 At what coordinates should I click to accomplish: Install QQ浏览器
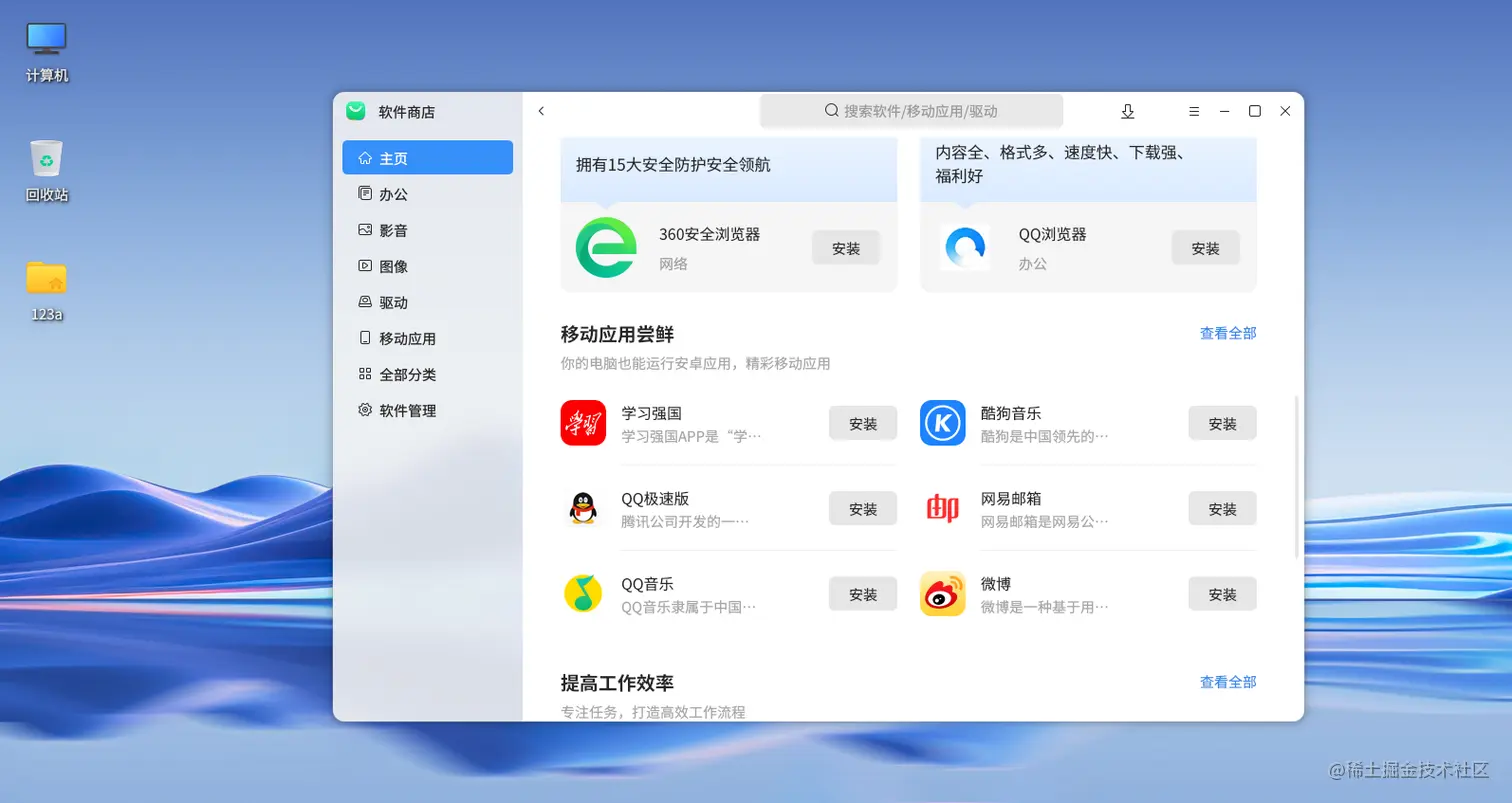coord(1205,248)
